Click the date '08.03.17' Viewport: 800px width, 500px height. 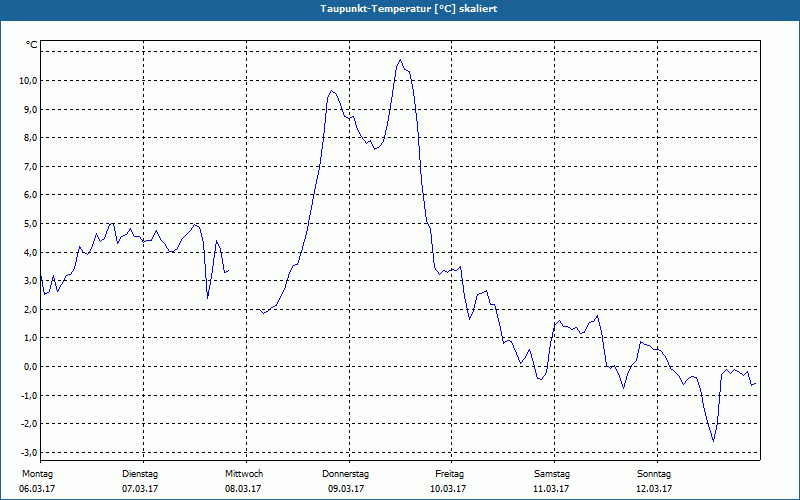click(243, 489)
